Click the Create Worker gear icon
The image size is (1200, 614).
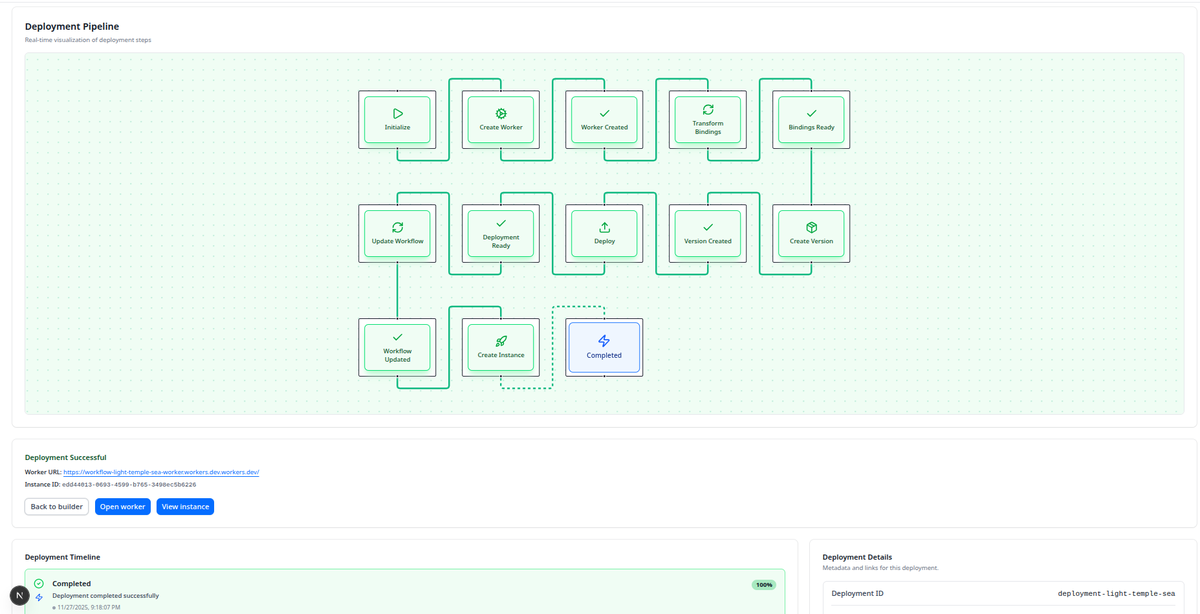pos(501,112)
